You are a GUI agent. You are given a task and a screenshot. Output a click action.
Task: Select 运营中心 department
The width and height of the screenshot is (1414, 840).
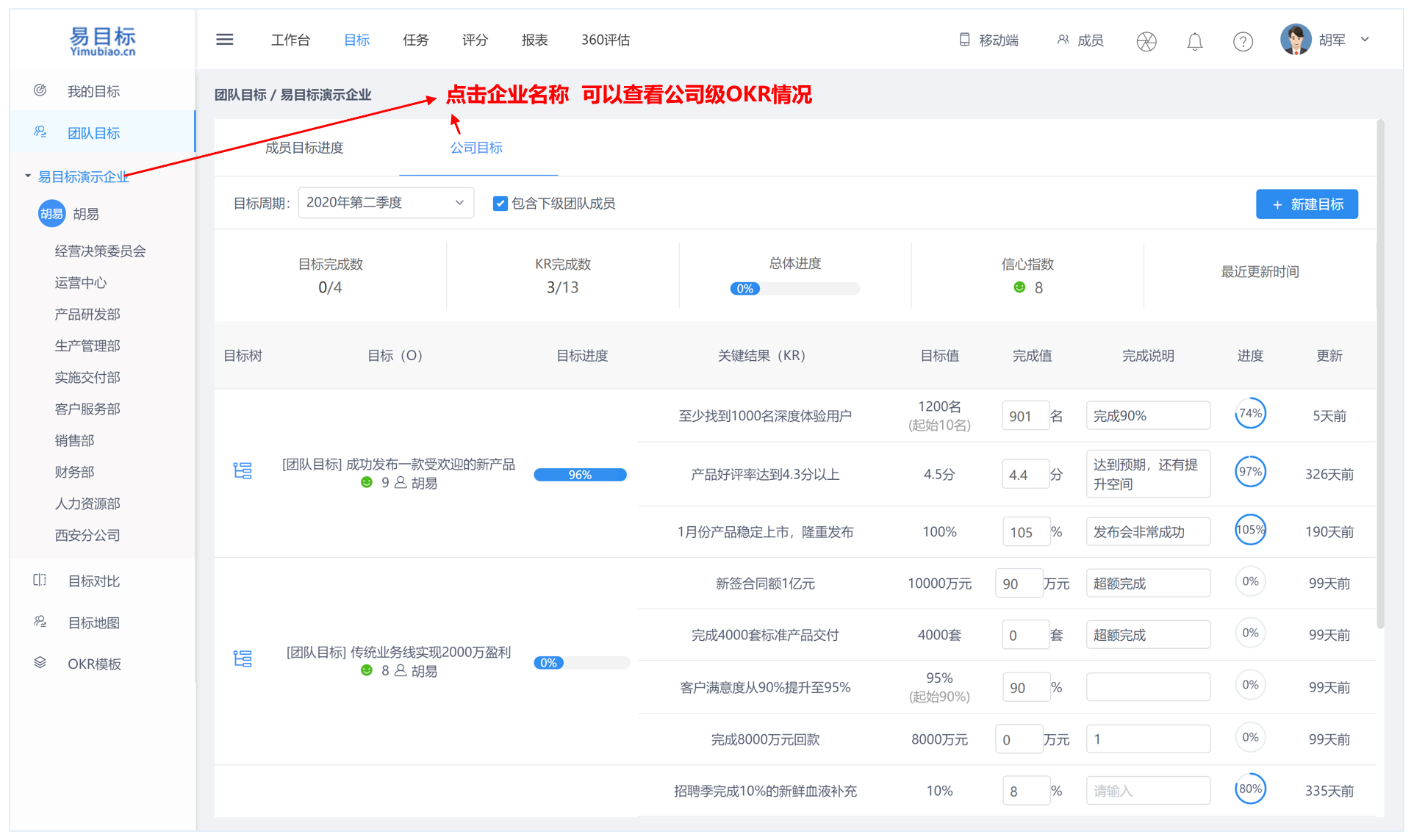(80, 283)
